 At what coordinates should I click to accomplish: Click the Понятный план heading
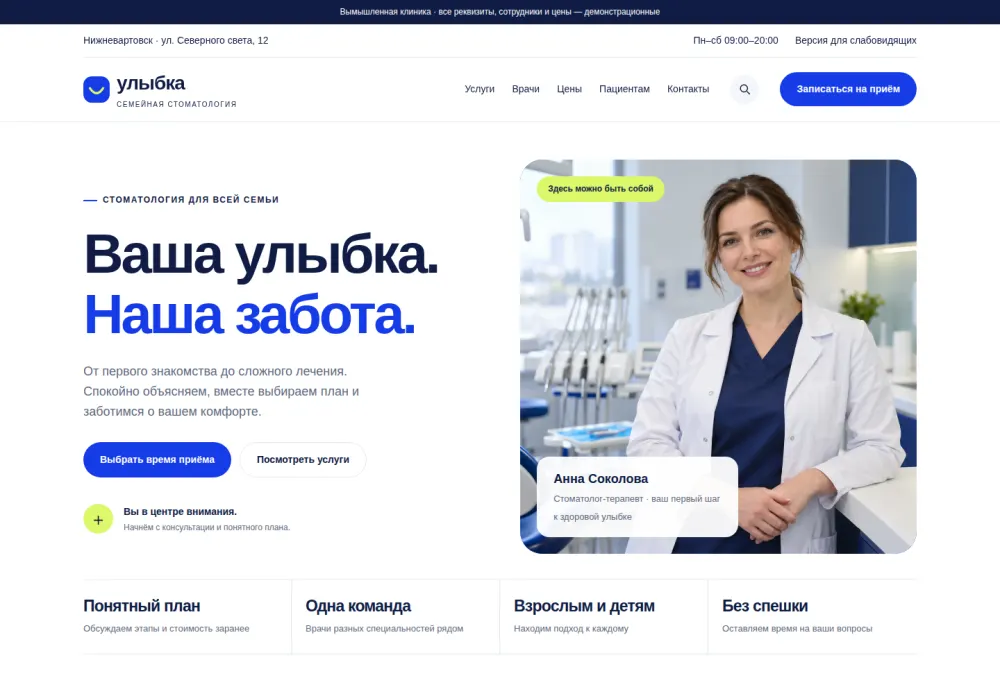pos(142,606)
